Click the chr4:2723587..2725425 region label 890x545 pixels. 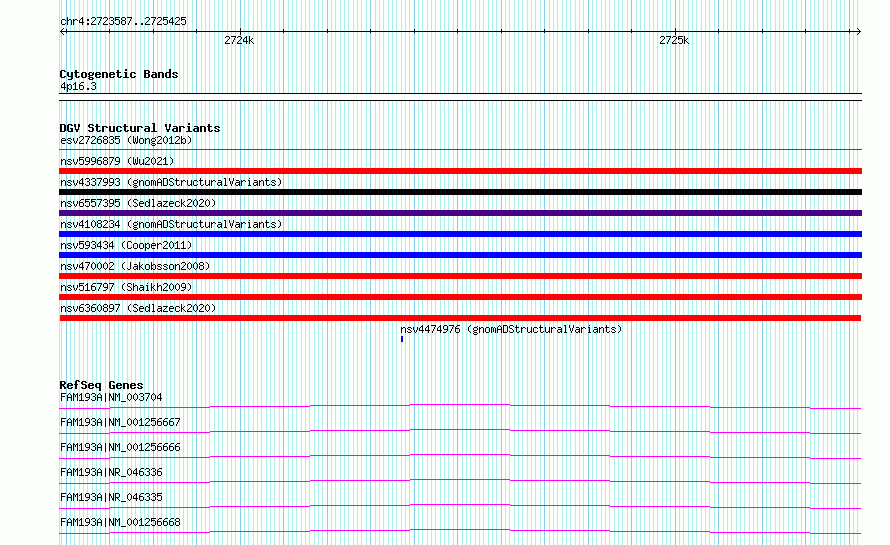coord(123,21)
